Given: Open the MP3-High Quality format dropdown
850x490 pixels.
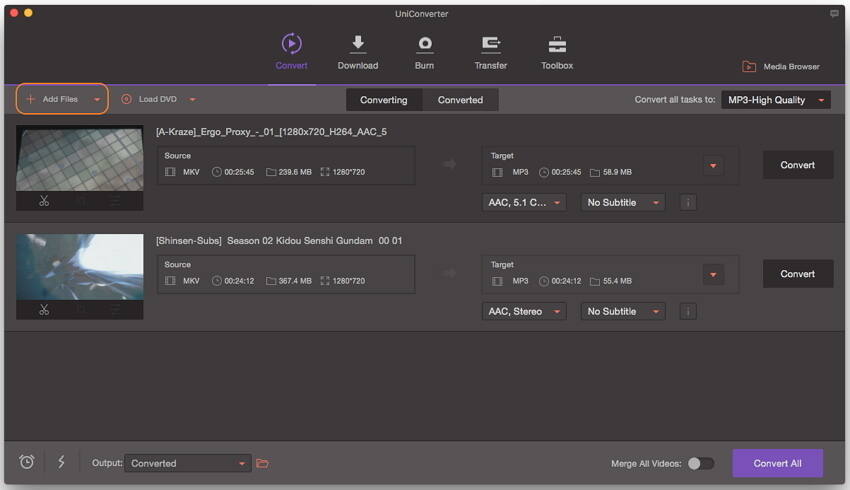Looking at the screenshot, I should (775, 100).
